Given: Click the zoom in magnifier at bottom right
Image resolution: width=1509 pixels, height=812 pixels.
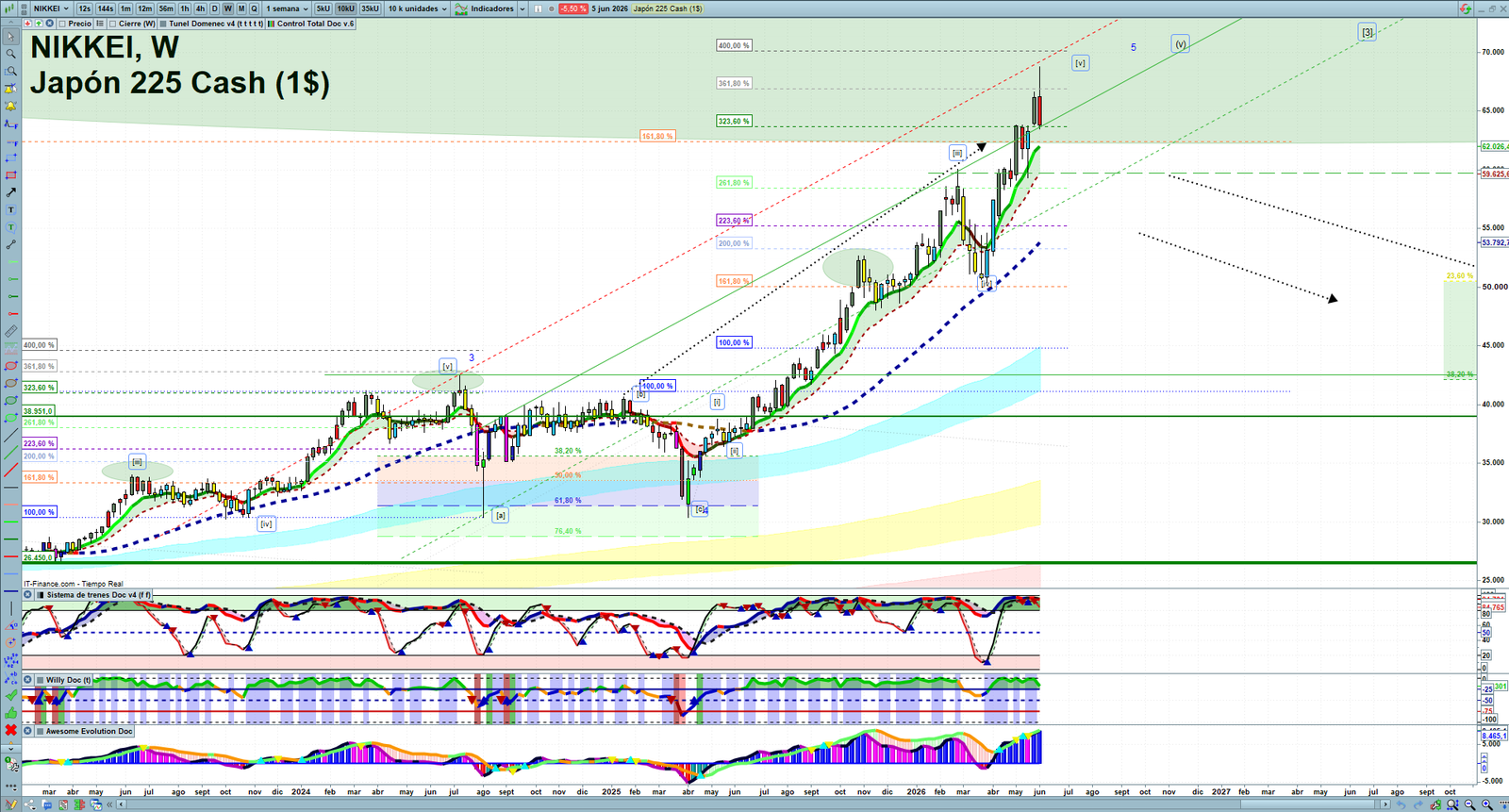Looking at the screenshot, I should pyautogui.click(x=1487, y=804).
